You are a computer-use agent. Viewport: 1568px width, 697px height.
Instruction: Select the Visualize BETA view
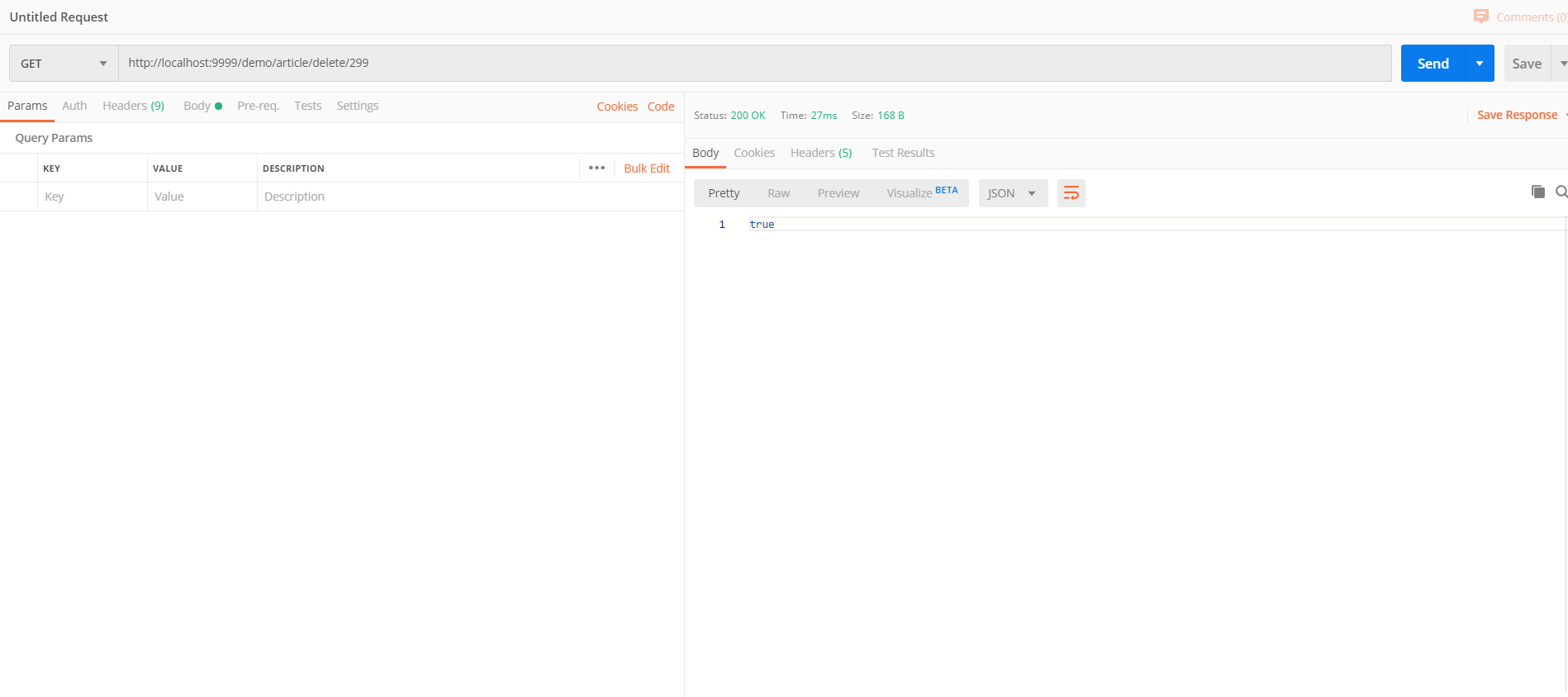pyautogui.click(x=922, y=193)
